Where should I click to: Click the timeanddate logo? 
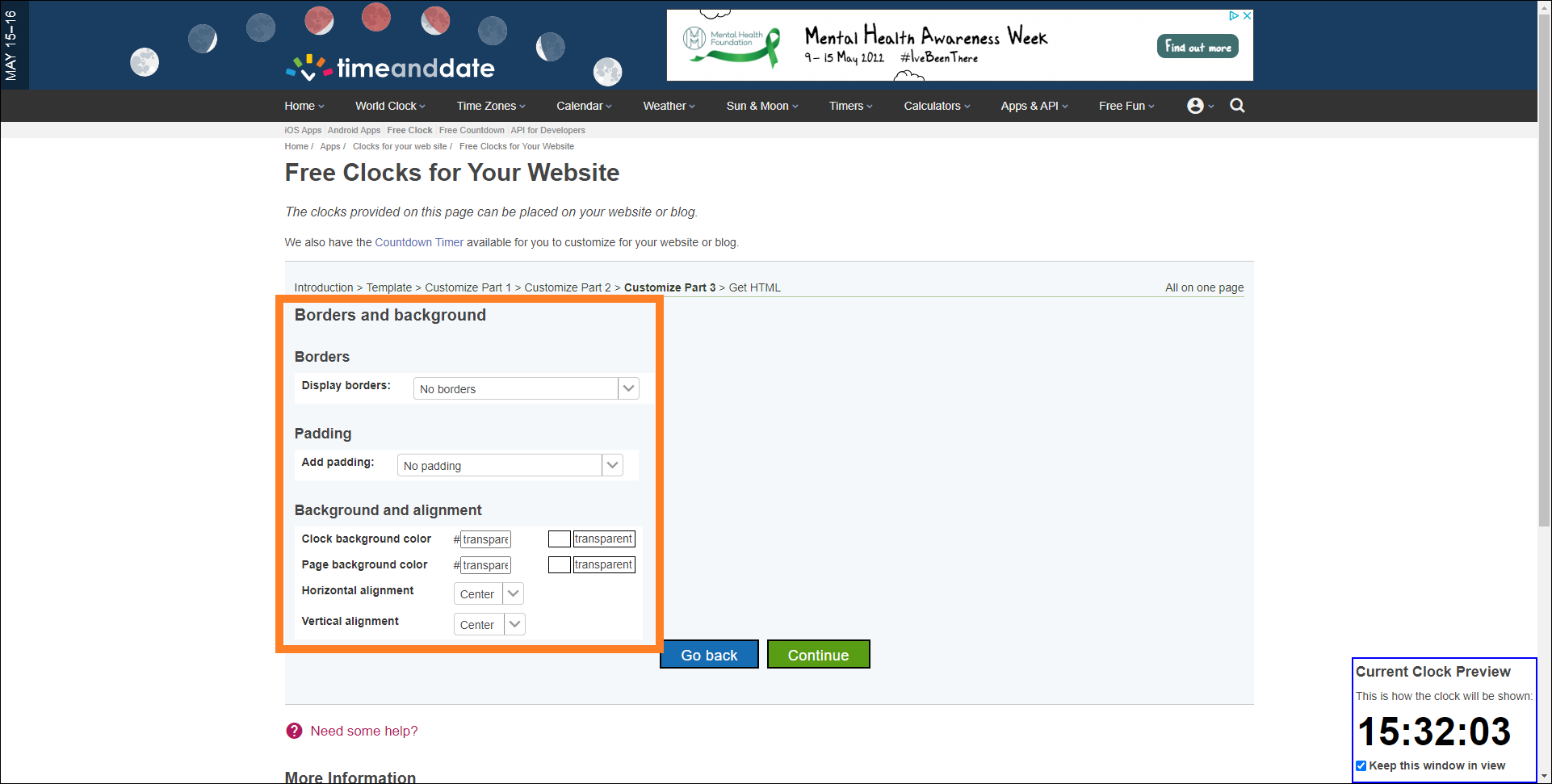(391, 68)
